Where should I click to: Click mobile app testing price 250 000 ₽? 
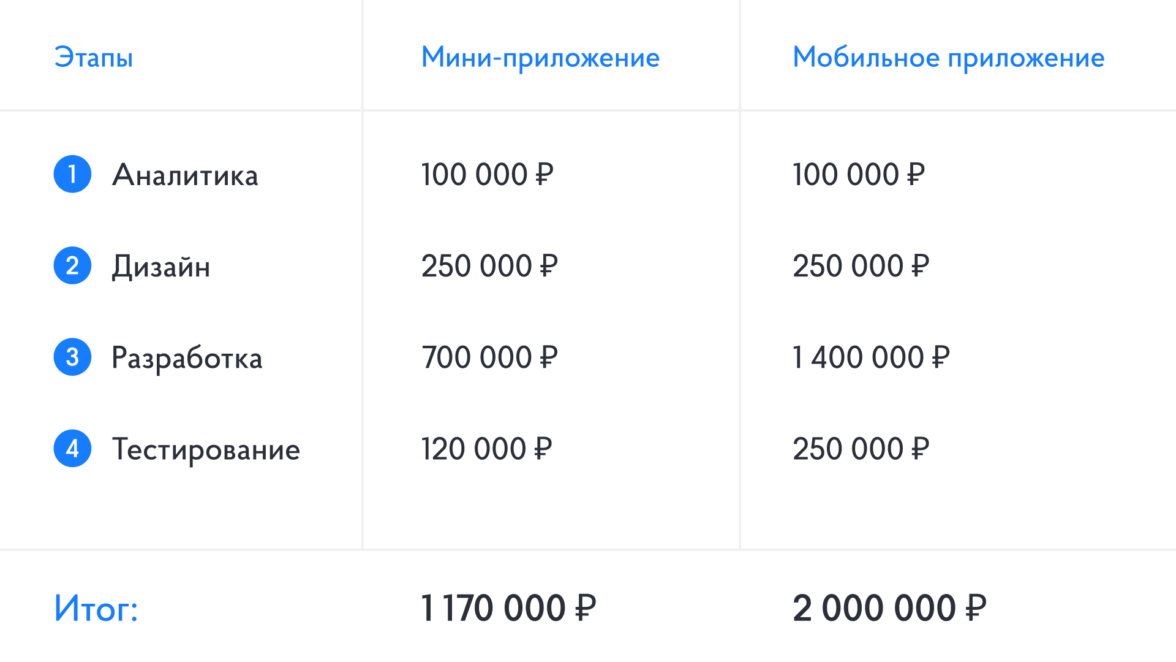(860, 449)
